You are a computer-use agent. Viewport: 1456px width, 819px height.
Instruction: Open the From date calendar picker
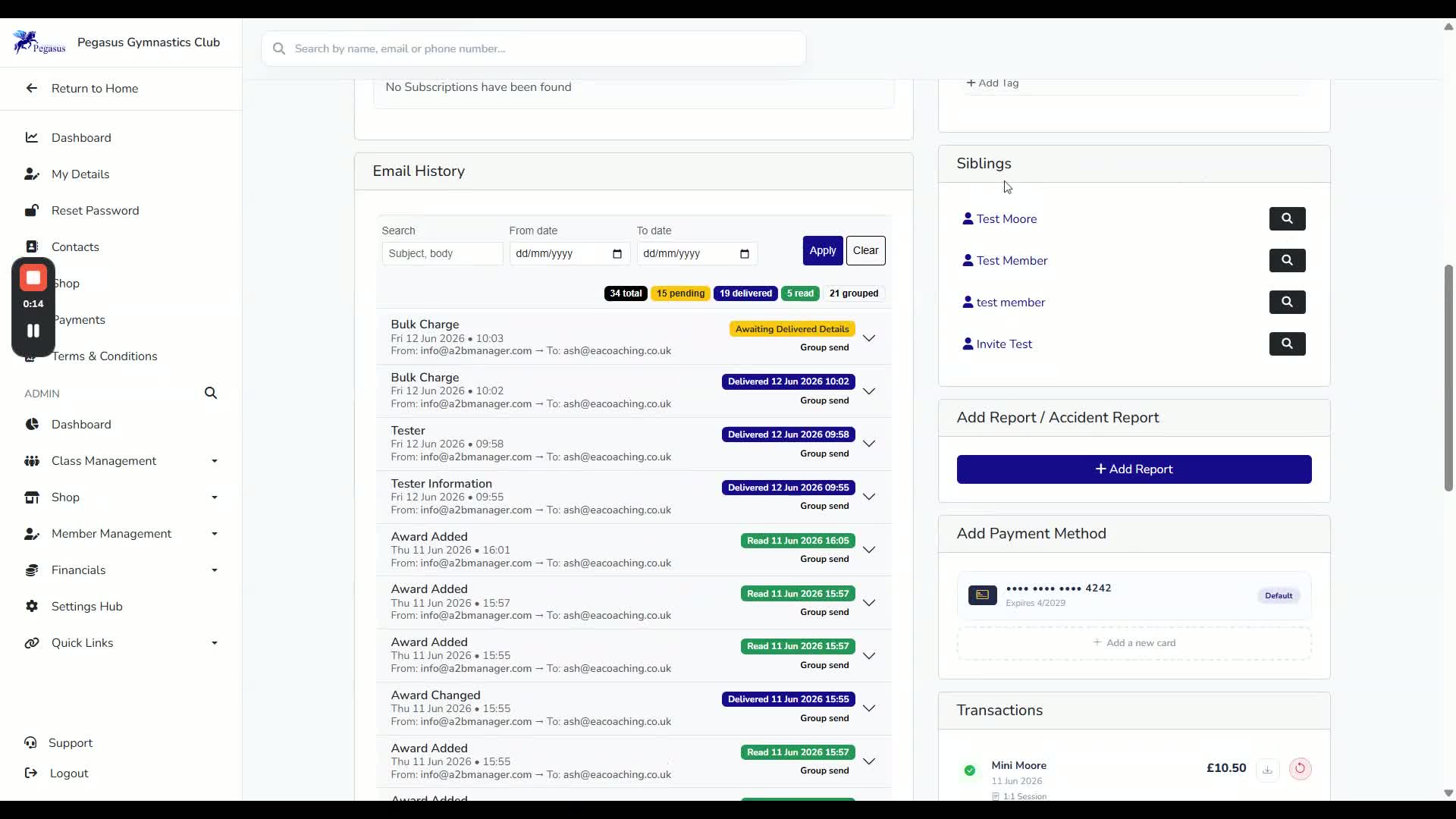click(x=617, y=253)
